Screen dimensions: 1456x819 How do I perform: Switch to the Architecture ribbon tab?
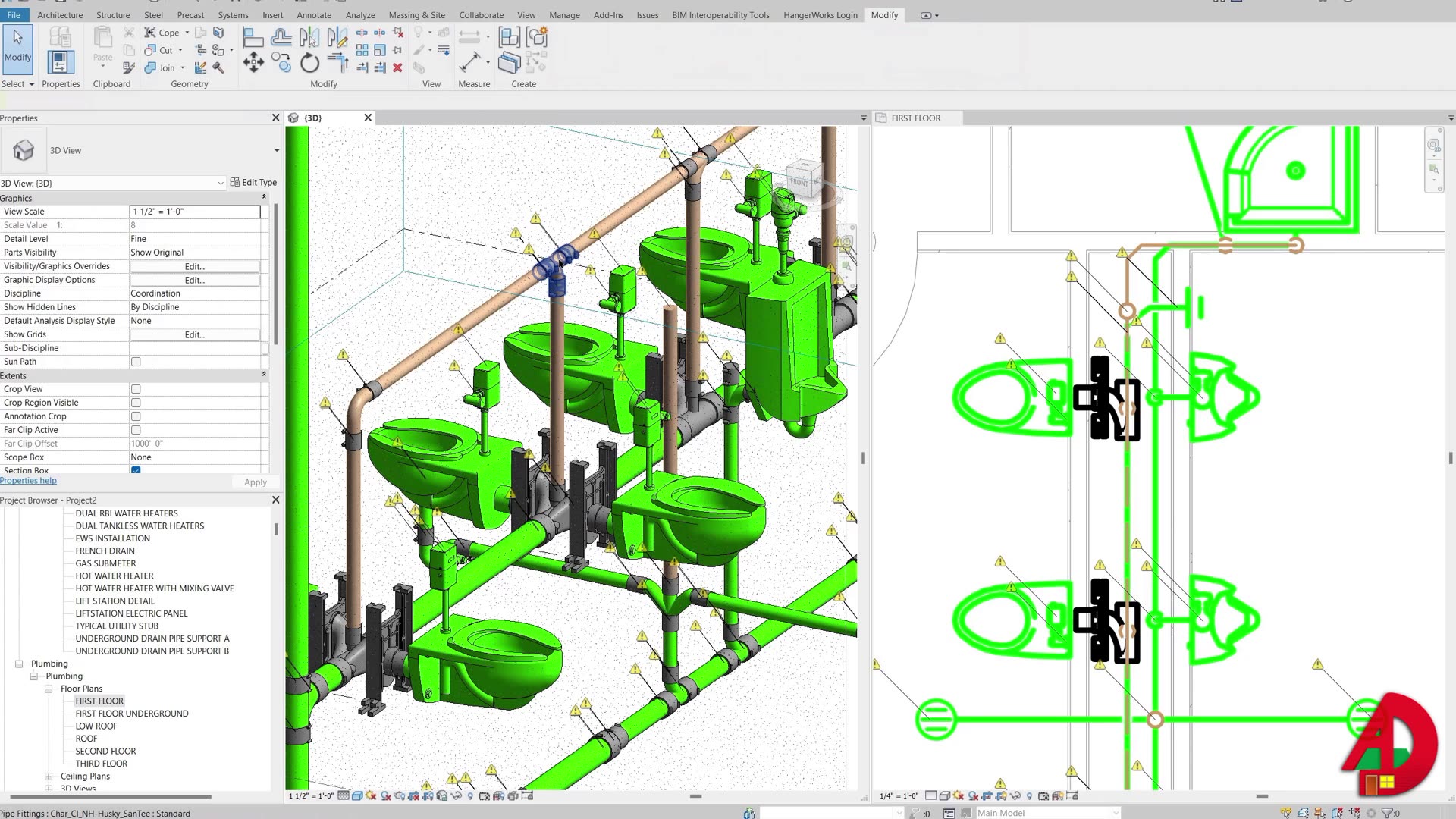(x=60, y=14)
